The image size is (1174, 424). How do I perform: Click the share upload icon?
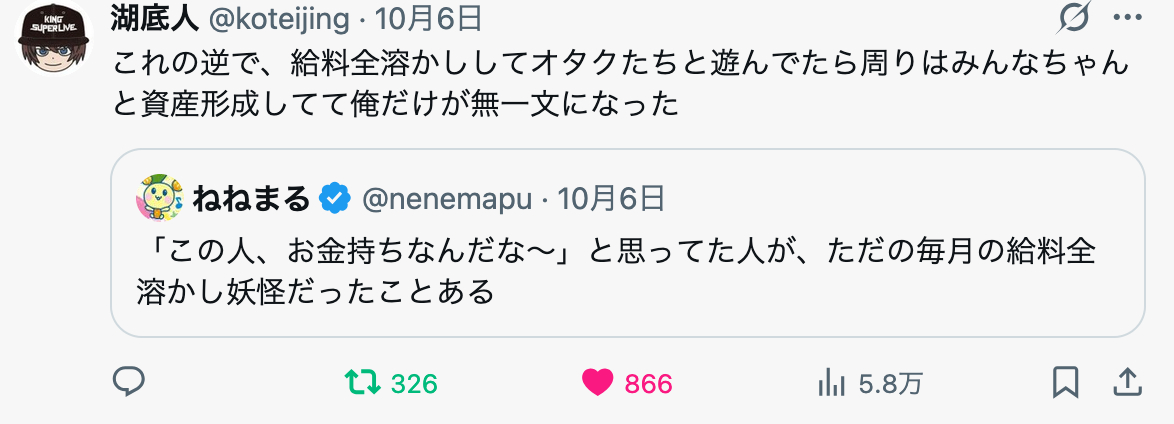[1127, 382]
